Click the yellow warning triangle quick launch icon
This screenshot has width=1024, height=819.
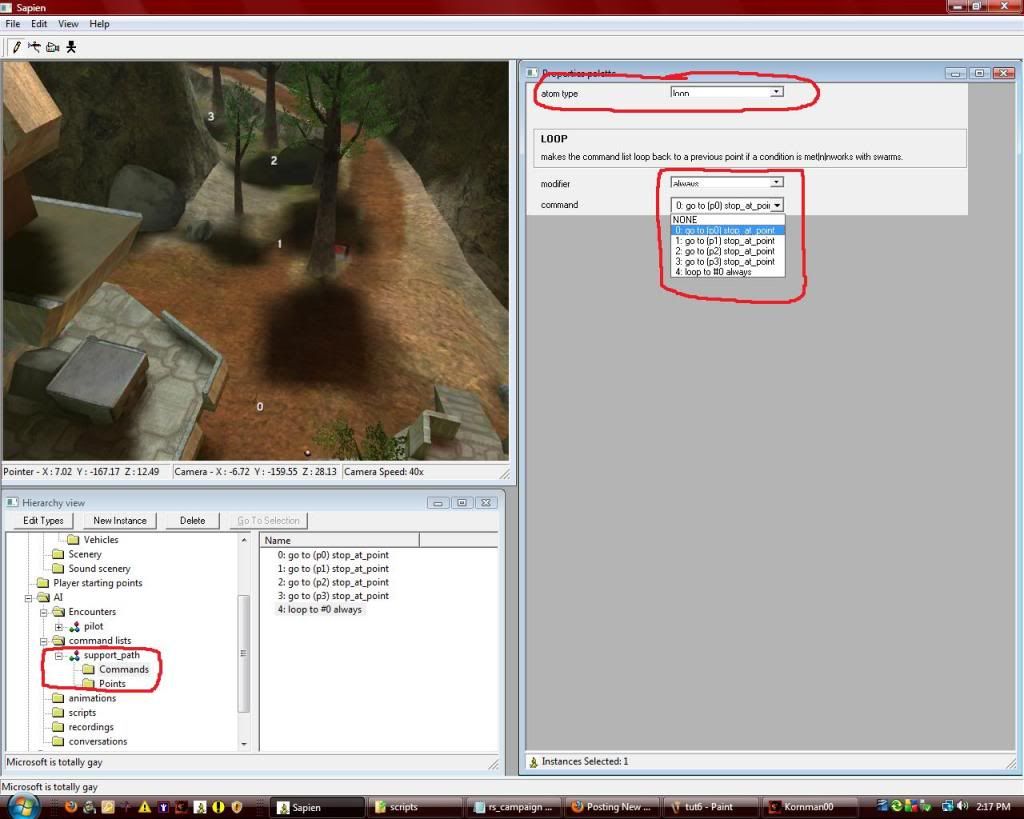[144, 807]
